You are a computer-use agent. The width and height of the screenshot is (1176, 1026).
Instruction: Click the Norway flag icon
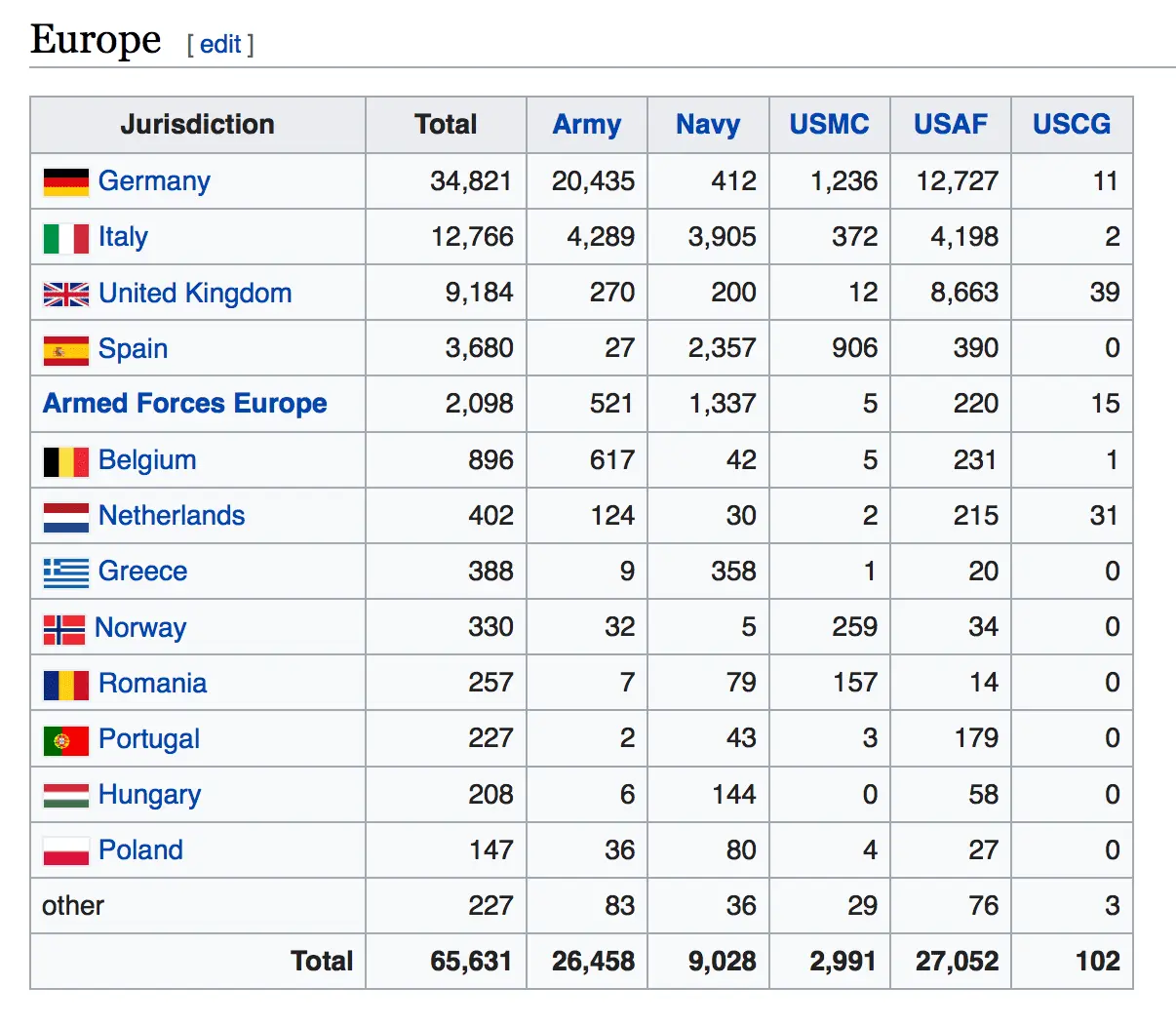pos(64,629)
